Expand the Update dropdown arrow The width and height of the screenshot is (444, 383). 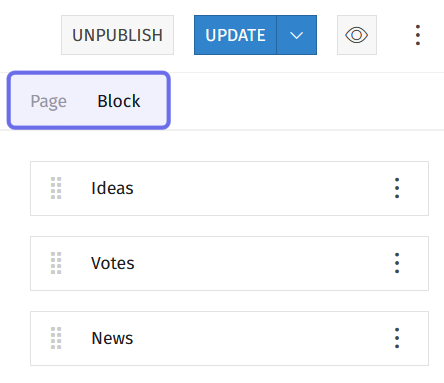click(x=296, y=35)
